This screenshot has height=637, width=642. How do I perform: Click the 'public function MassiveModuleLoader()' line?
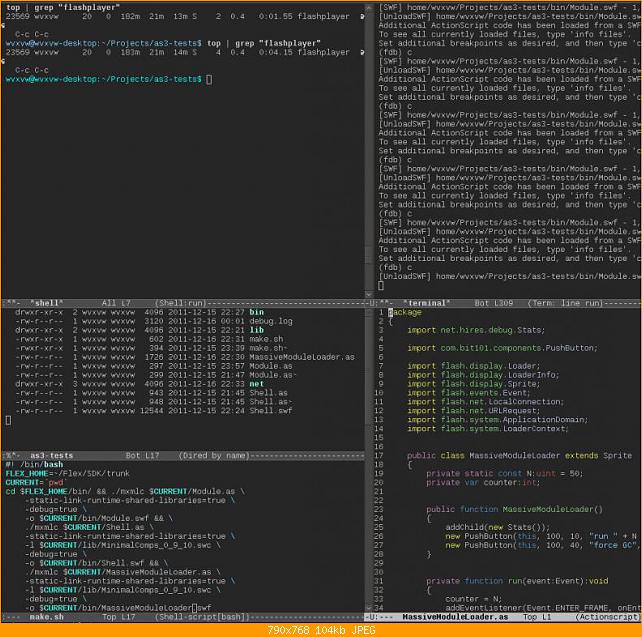[514, 509]
